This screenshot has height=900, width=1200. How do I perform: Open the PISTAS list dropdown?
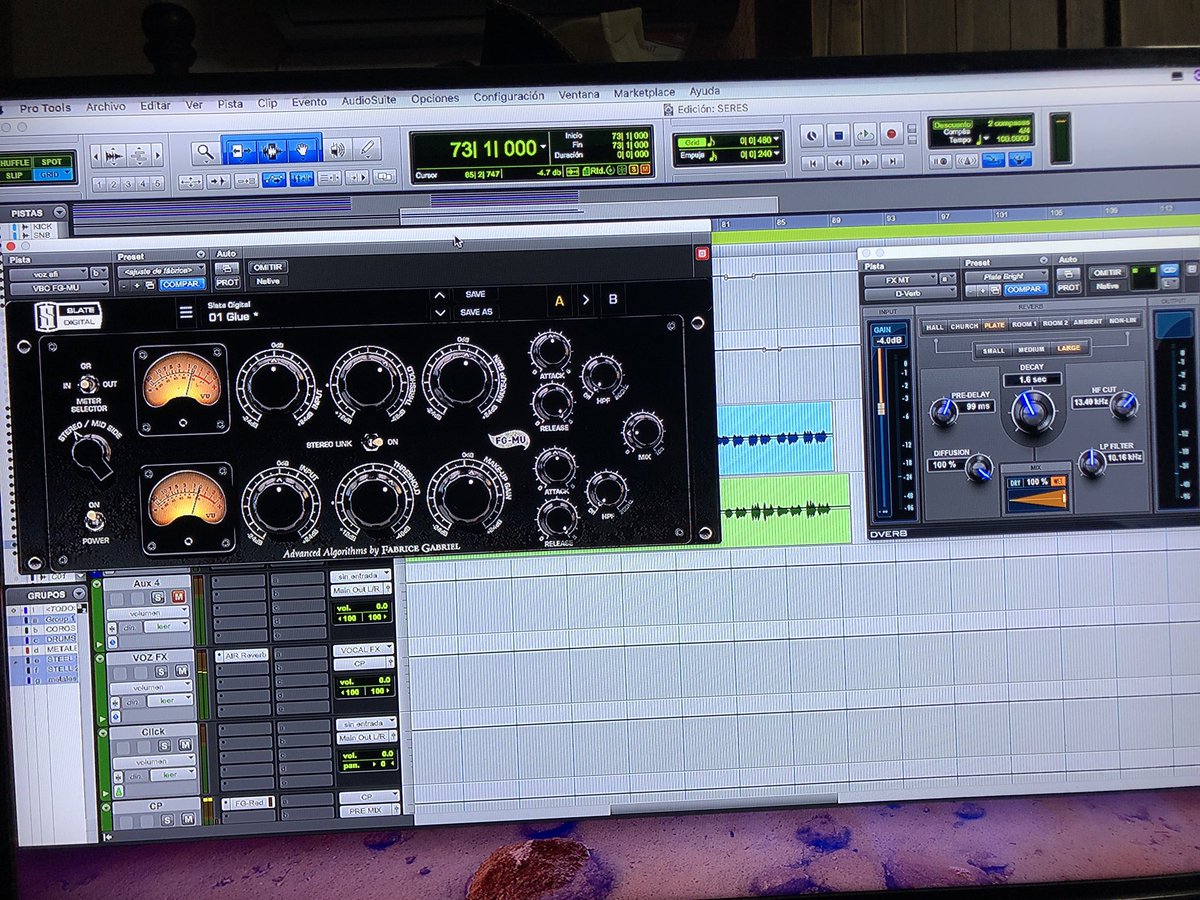pyautogui.click(x=60, y=212)
